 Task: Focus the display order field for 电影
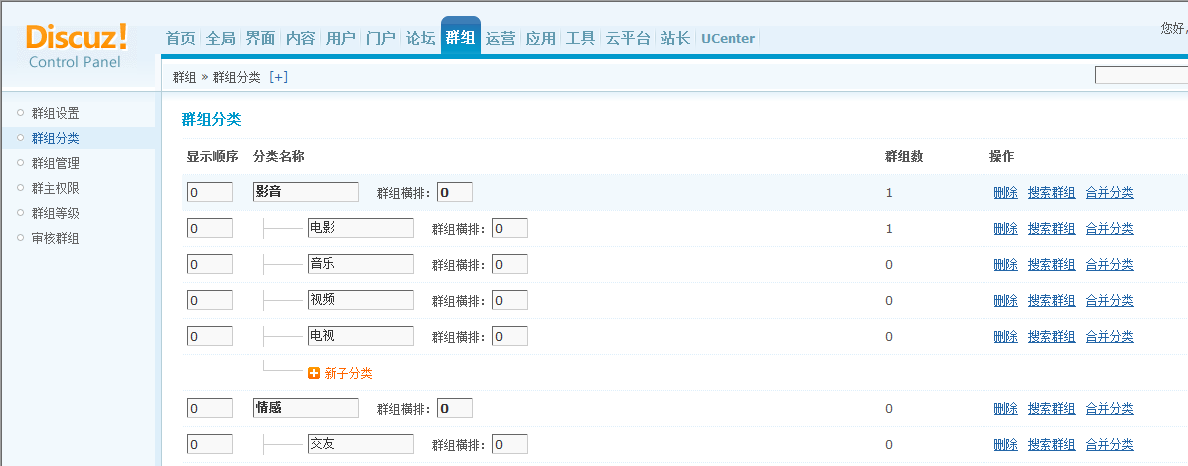click(209, 228)
